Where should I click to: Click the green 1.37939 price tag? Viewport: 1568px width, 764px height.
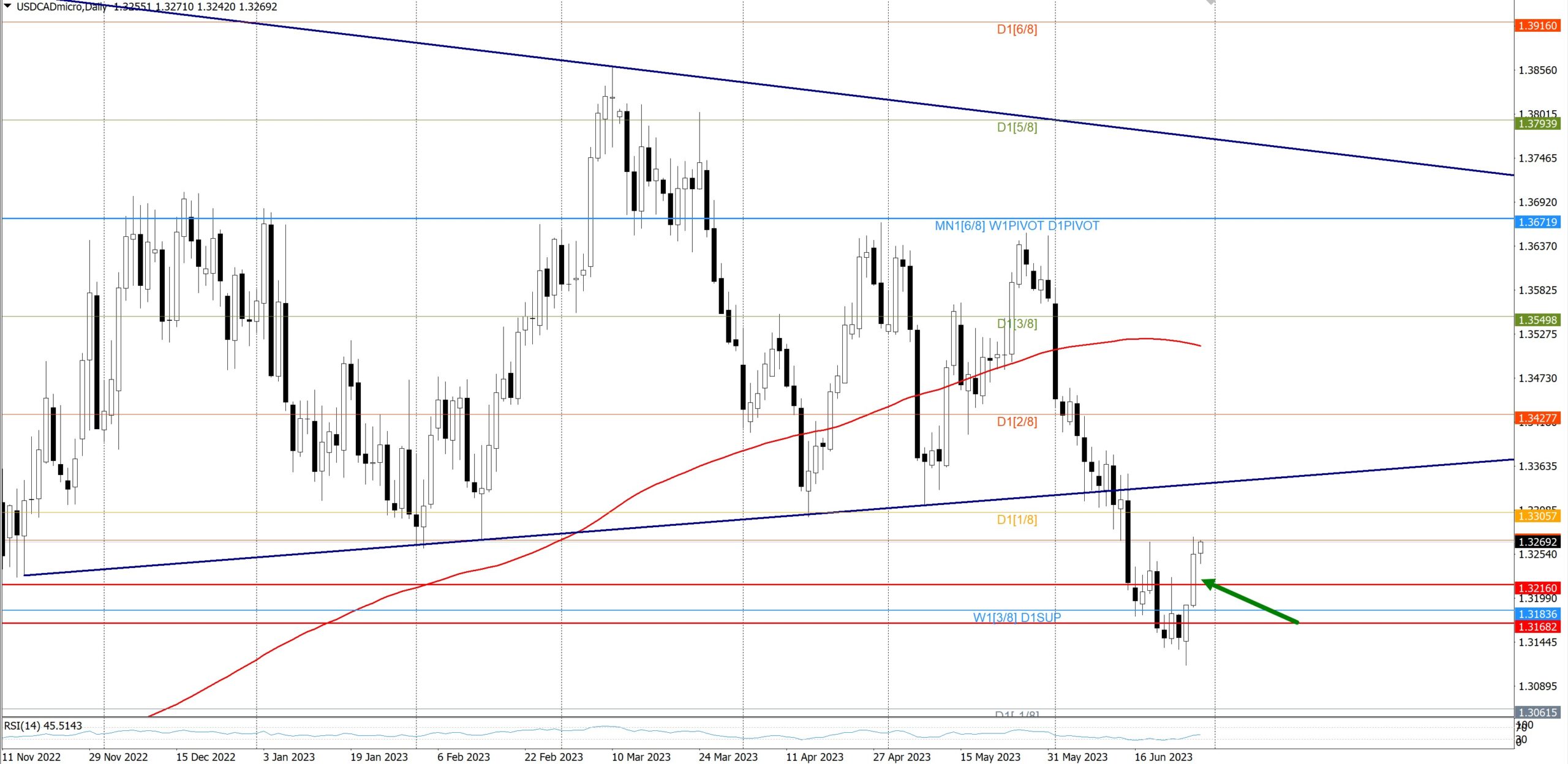click(1537, 124)
